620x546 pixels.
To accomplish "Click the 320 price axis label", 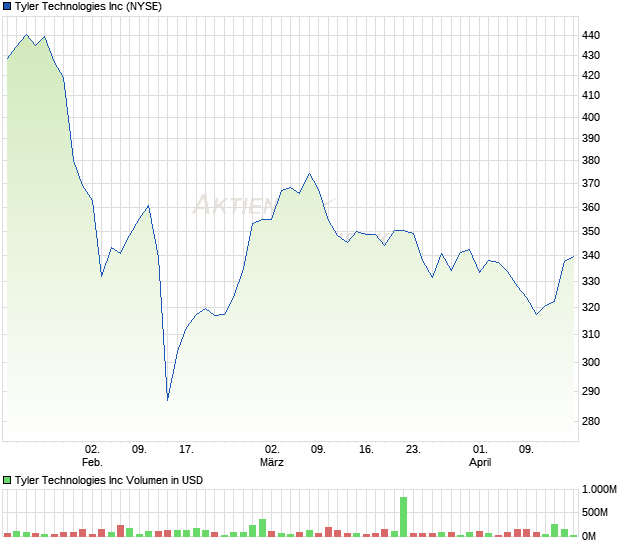I will coord(591,307).
